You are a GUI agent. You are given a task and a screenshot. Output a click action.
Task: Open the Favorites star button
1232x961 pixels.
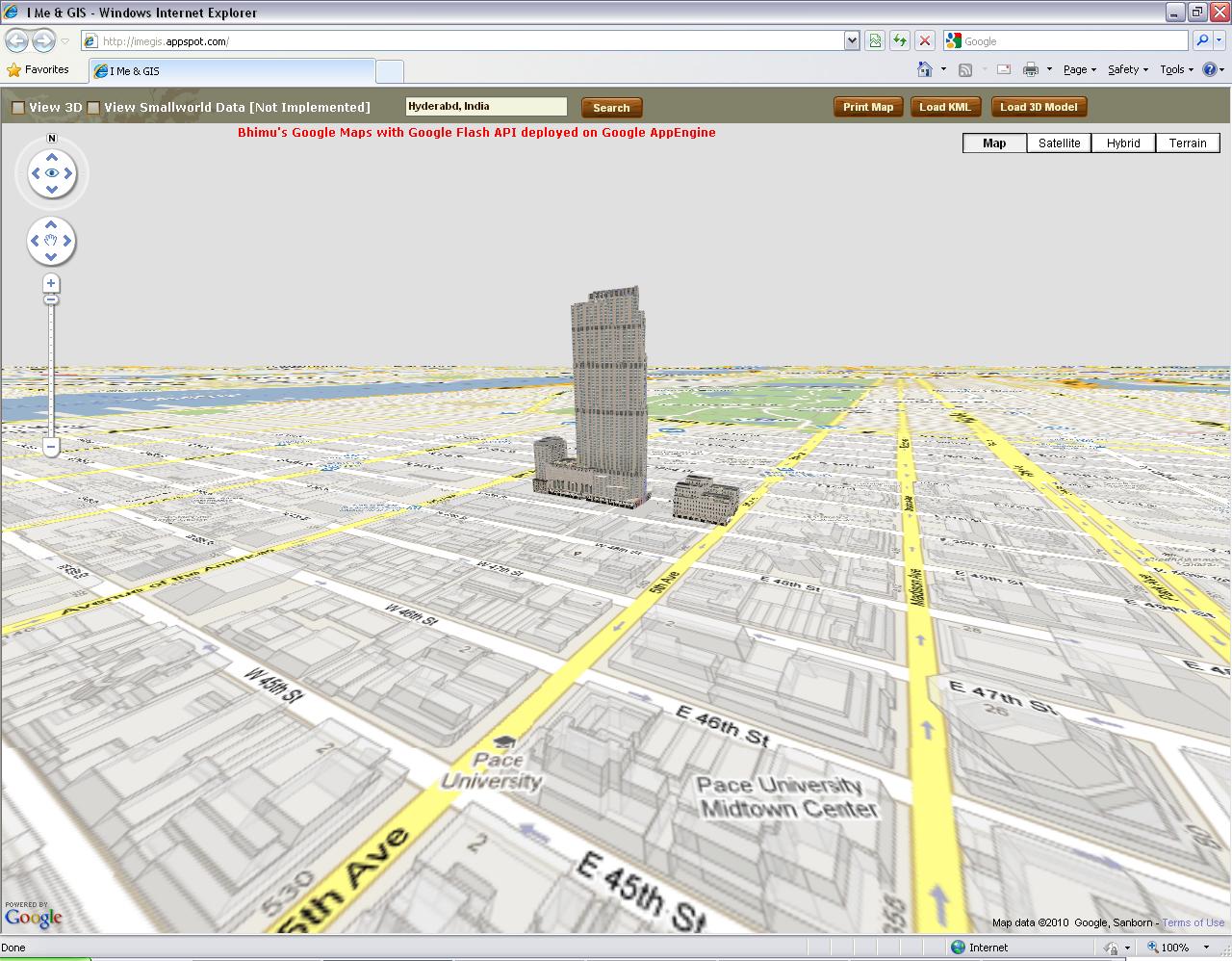[38, 69]
